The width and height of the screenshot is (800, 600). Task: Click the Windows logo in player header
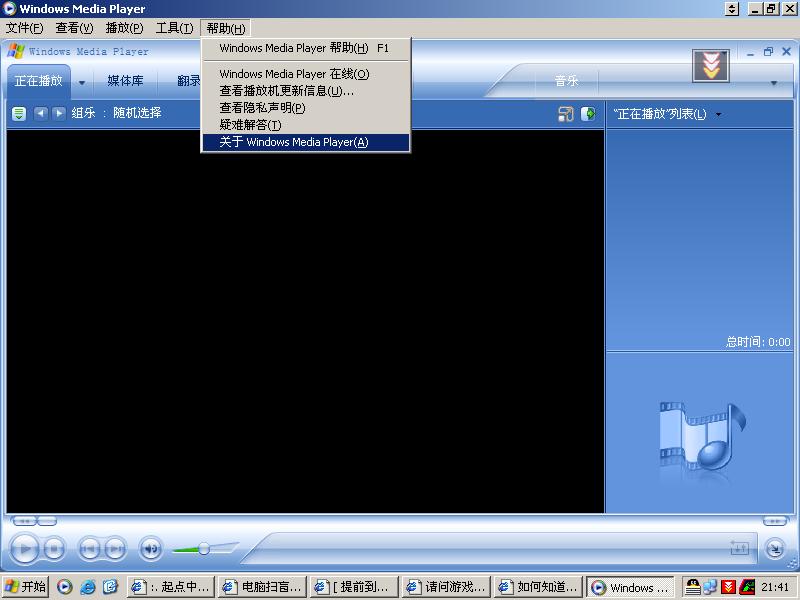[16, 51]
